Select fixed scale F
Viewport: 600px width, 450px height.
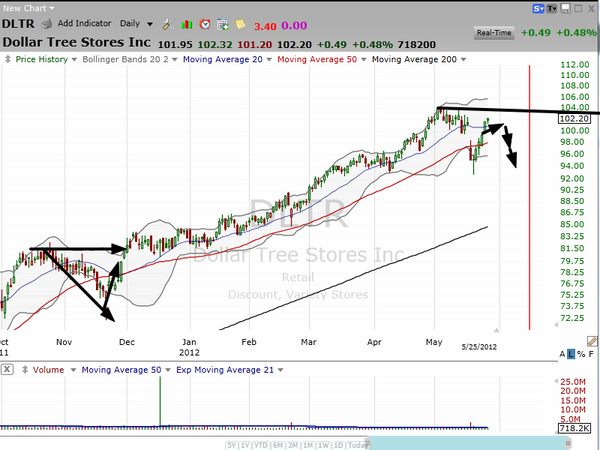[591, 354]
